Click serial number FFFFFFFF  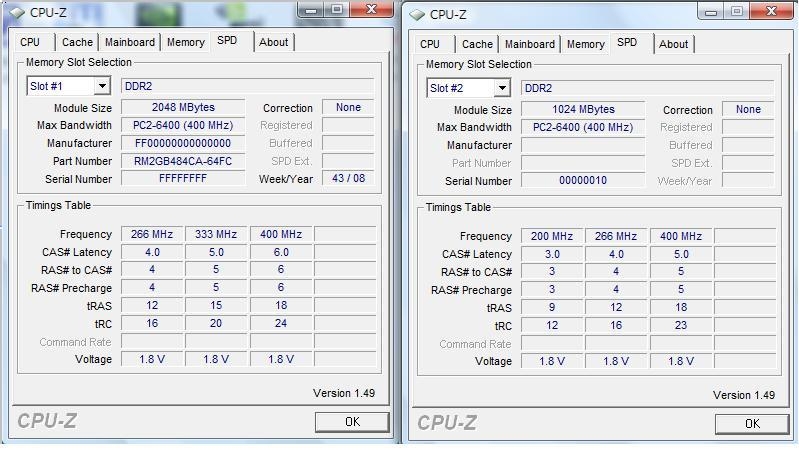coord(183,178)
